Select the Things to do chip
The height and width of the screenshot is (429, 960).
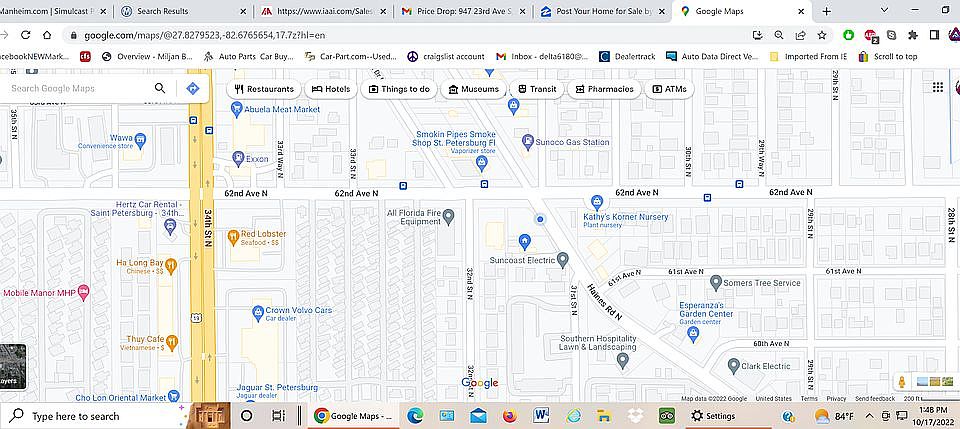click(399, 89)
